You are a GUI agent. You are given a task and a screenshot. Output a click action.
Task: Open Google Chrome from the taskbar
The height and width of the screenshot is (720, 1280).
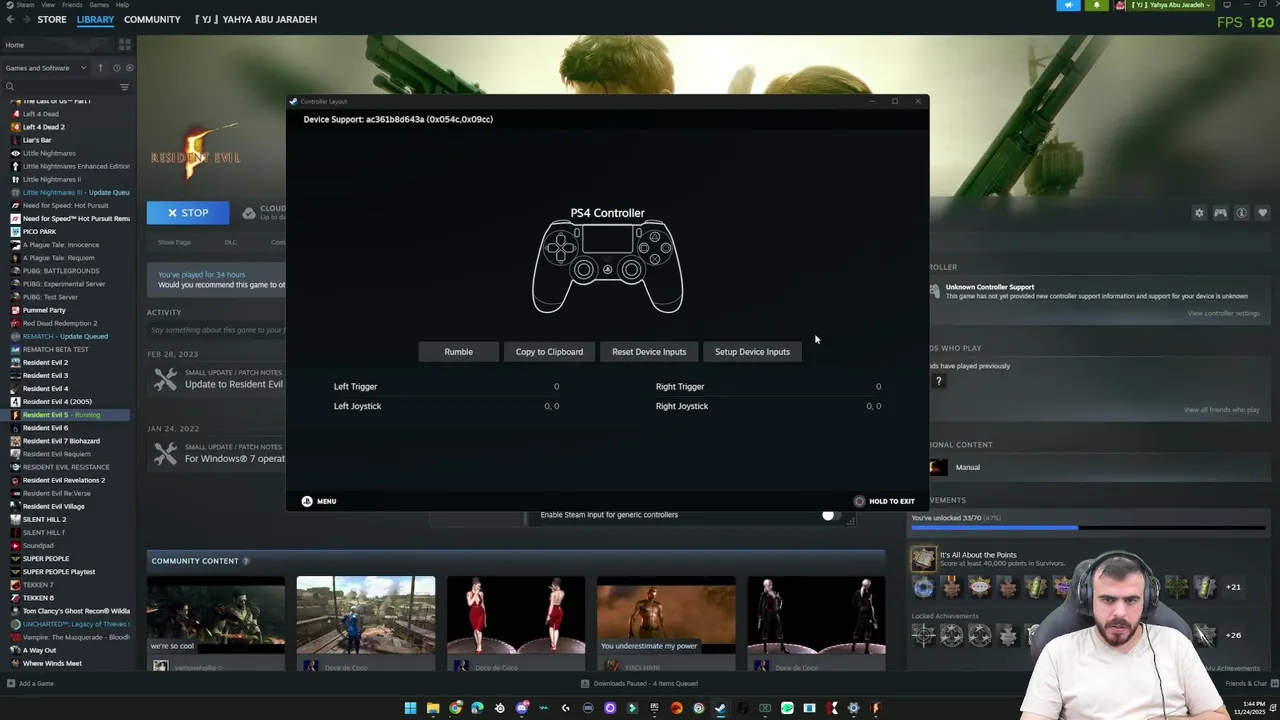455,708
